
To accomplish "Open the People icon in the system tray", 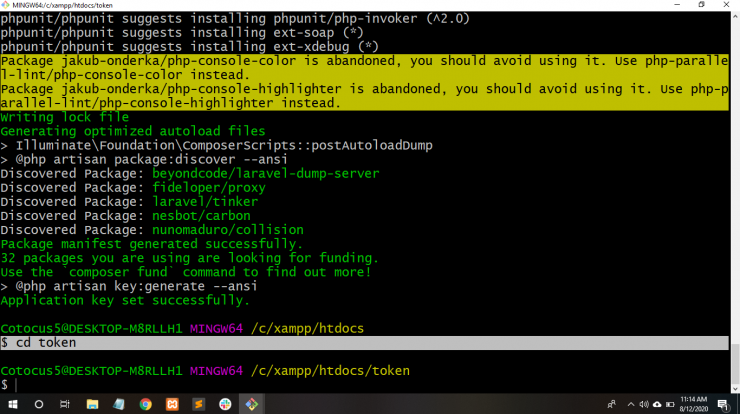I will pyautogui.click(x=612, y=404).
